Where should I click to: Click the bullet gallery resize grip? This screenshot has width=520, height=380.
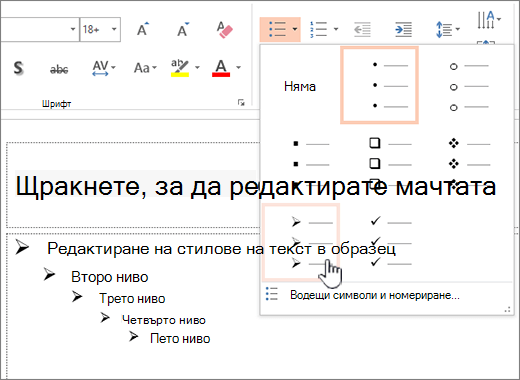(508, 310)
